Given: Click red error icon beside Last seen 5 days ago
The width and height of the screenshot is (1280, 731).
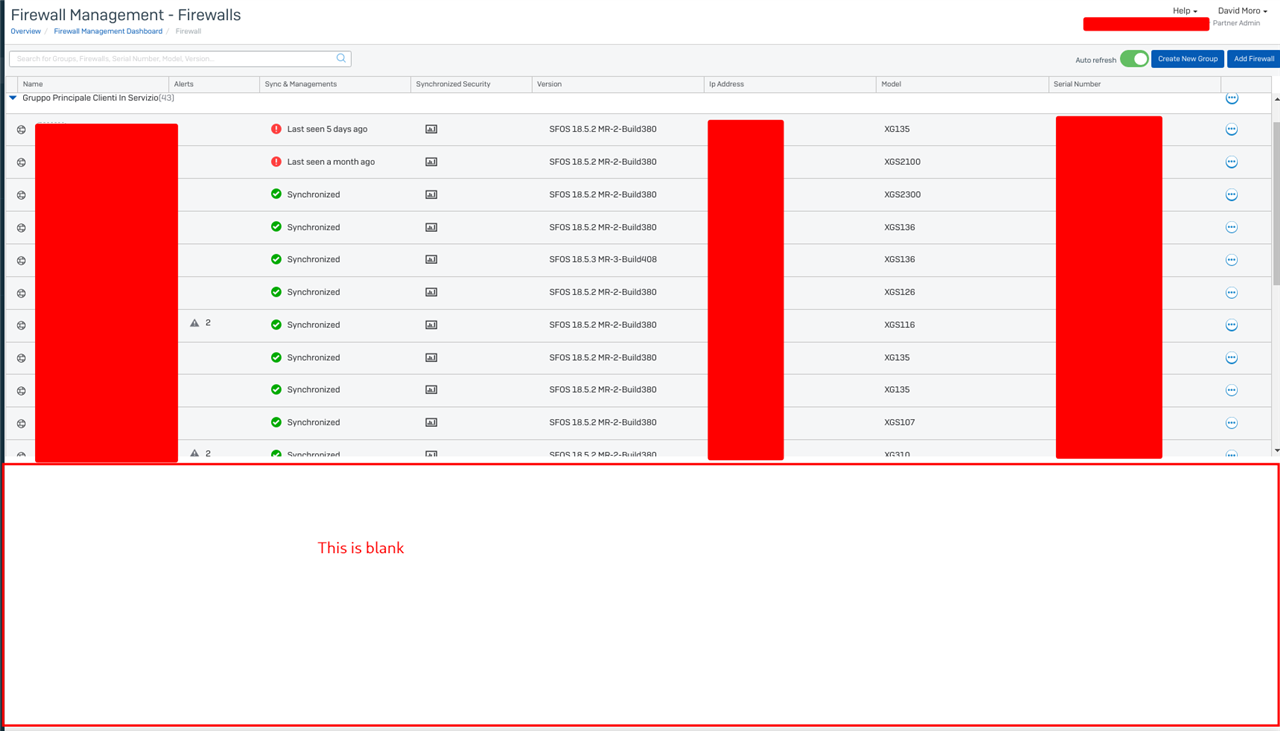Looking at the screenshot, I should (276, 129).
